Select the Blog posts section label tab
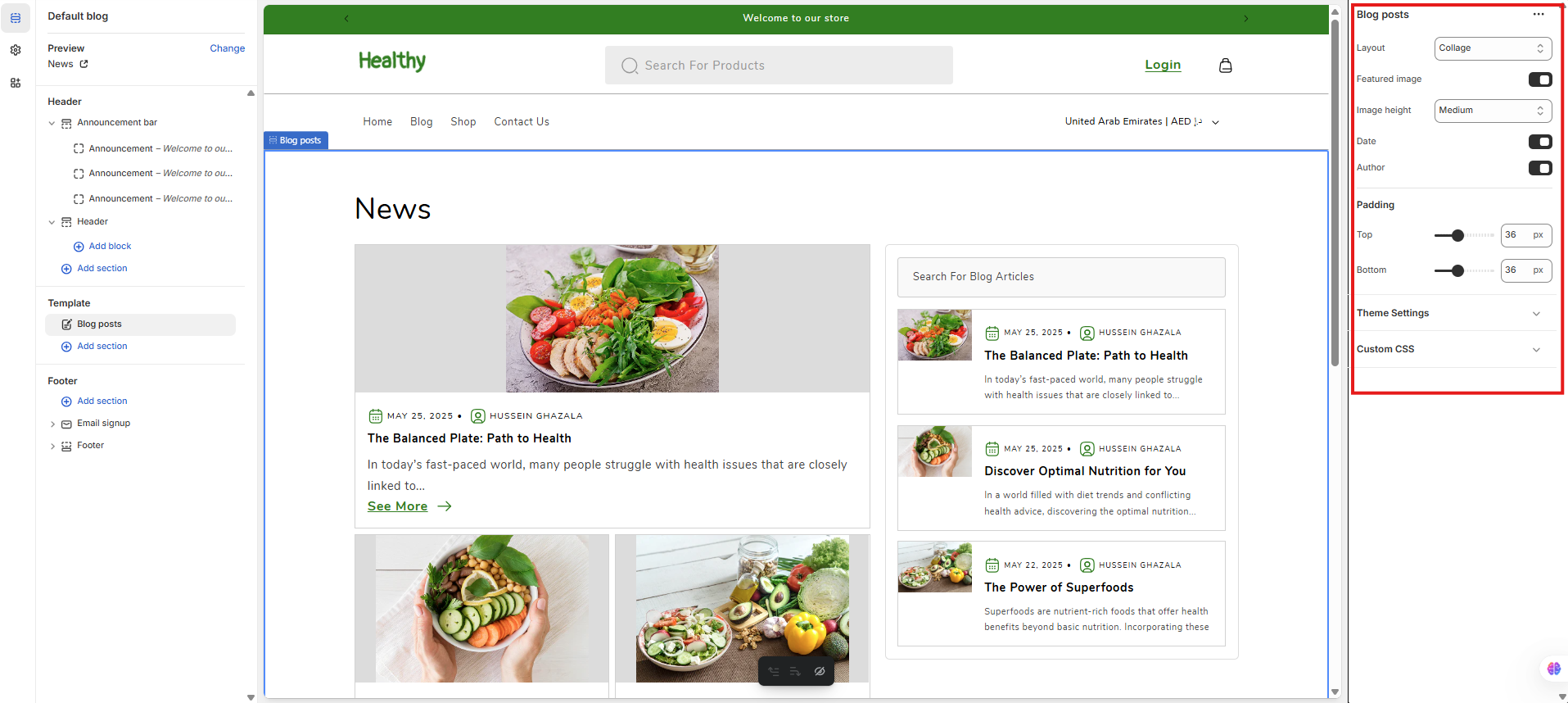 (x=296, y=140)
